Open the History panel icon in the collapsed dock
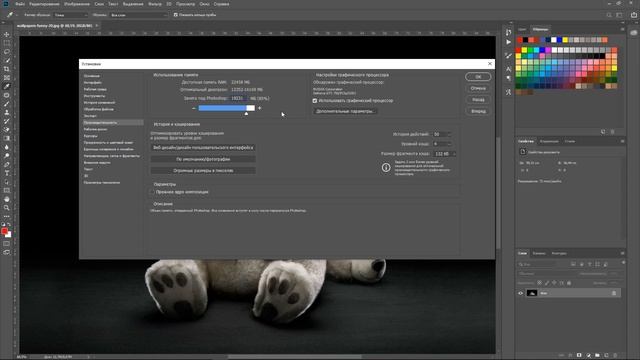Image resolution: width=640 pixels, height=360 pixels. (x=508, y=32)
